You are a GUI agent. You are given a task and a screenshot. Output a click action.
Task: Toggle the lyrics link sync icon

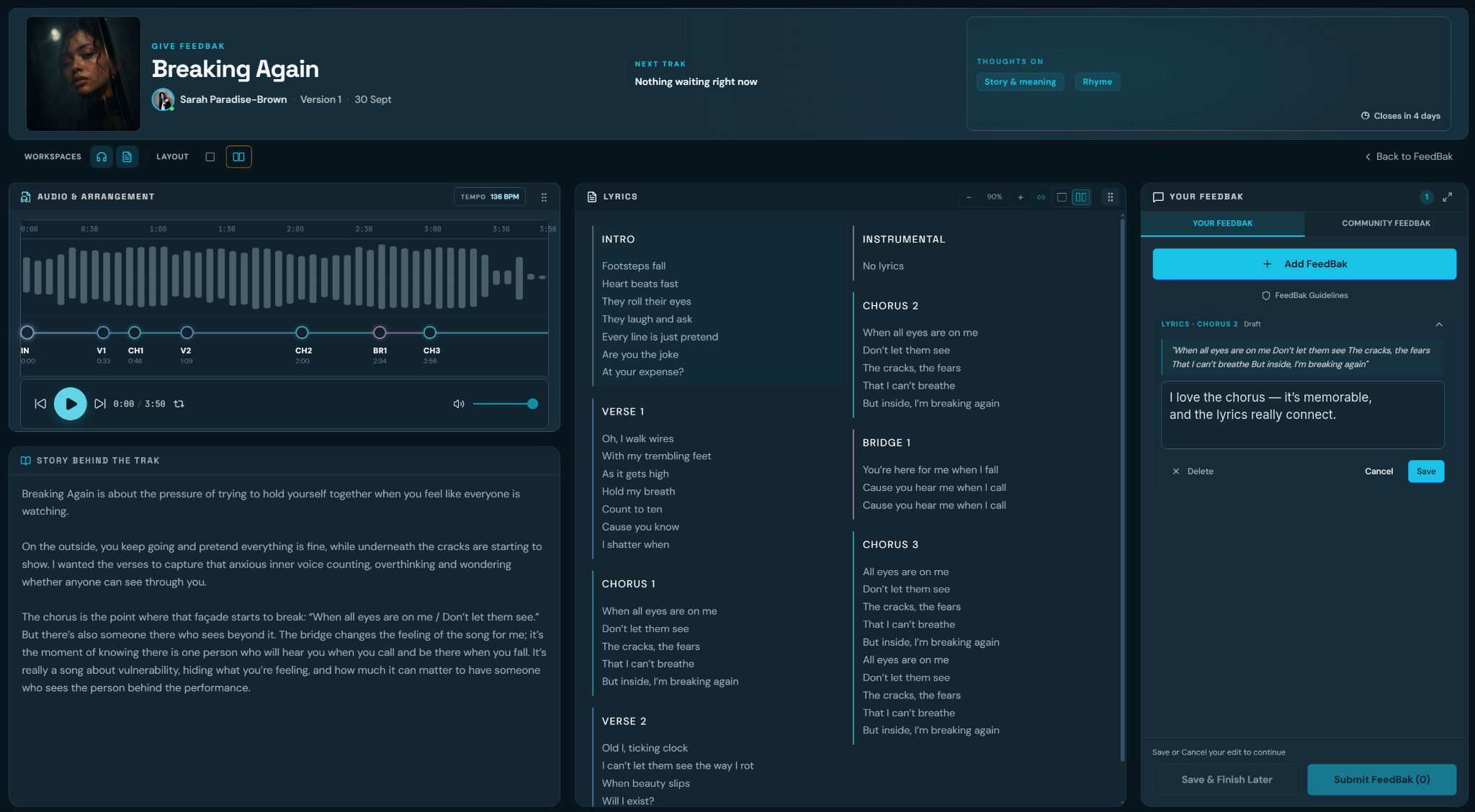[x=1041, y=197]
